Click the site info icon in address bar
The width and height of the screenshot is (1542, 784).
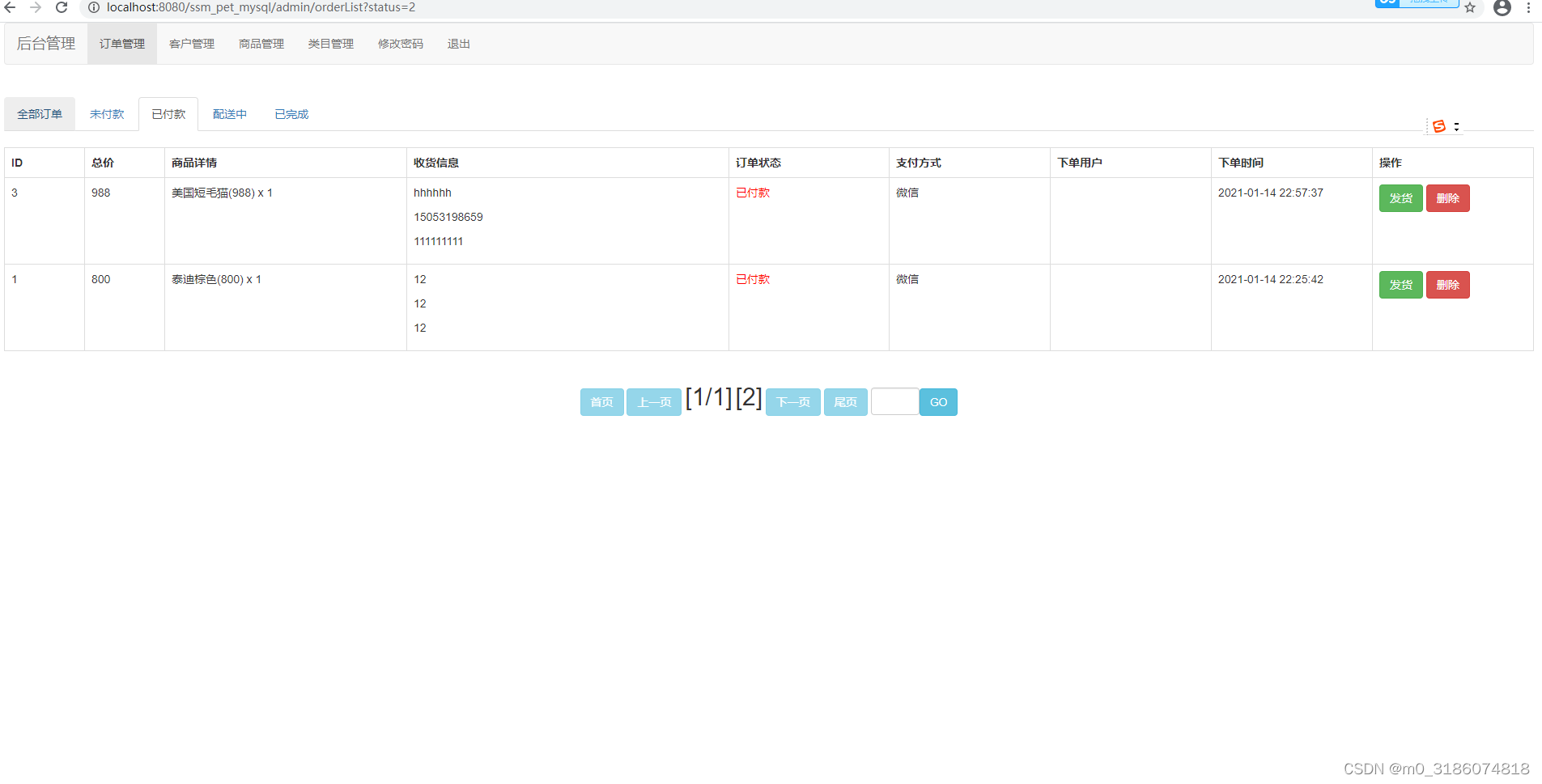pyautogui.click(x=94, y=7)
